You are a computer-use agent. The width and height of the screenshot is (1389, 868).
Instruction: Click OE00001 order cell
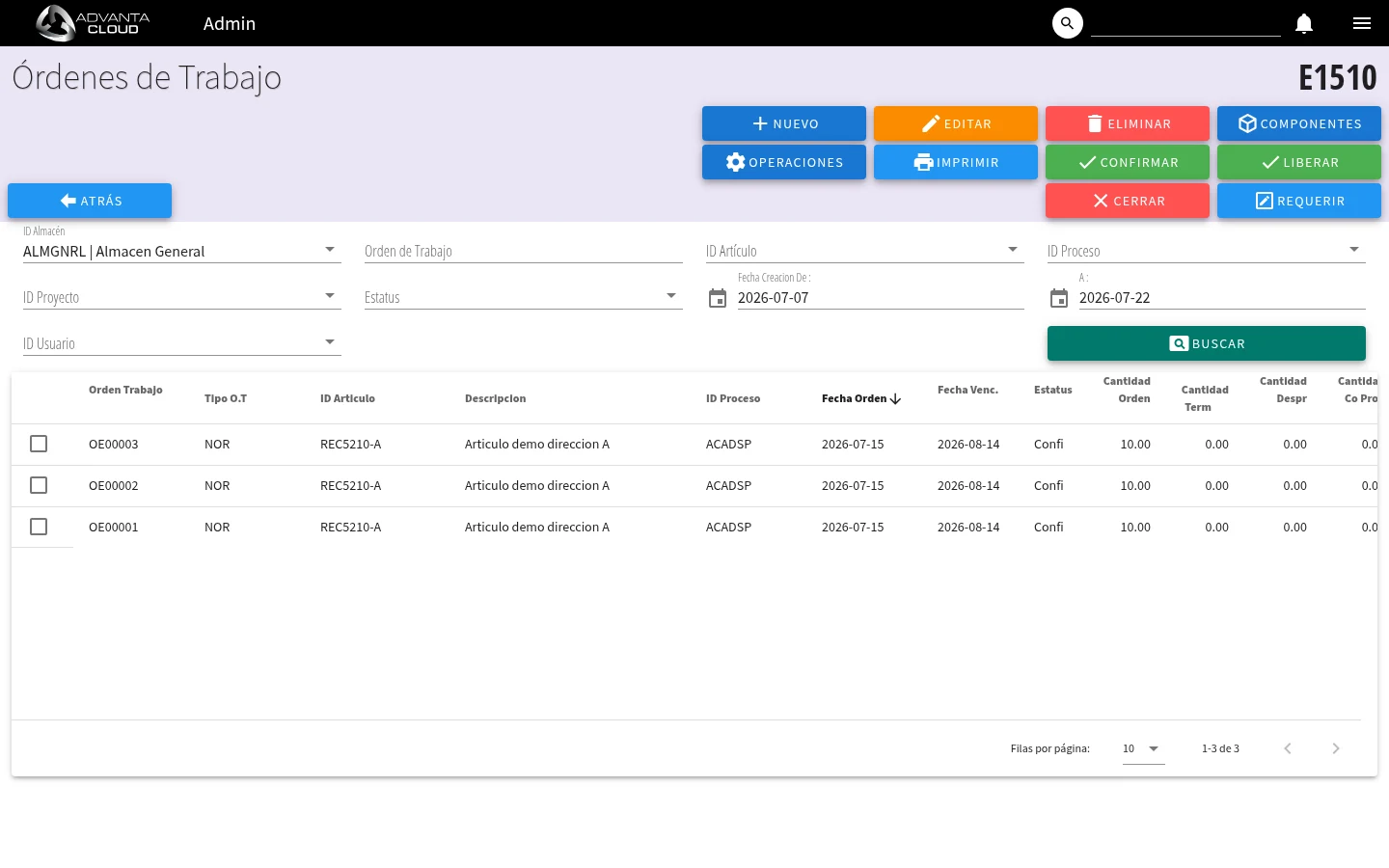point(114,528)
